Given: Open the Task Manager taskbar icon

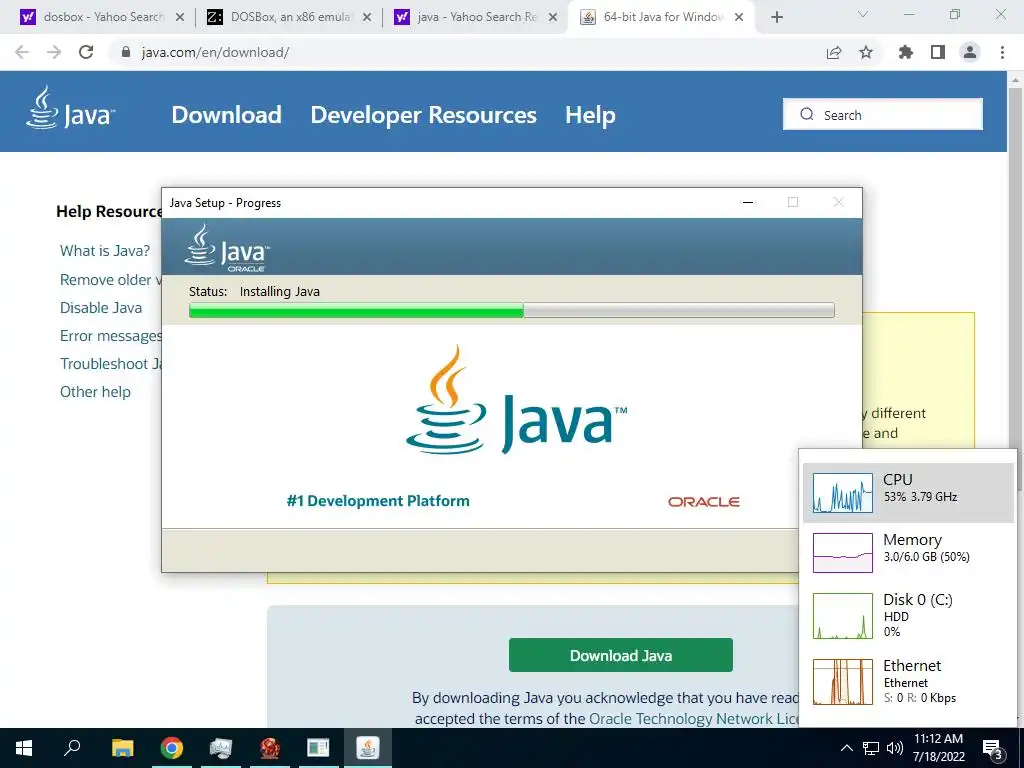Looking at the screenshot, I should point(221,748).
